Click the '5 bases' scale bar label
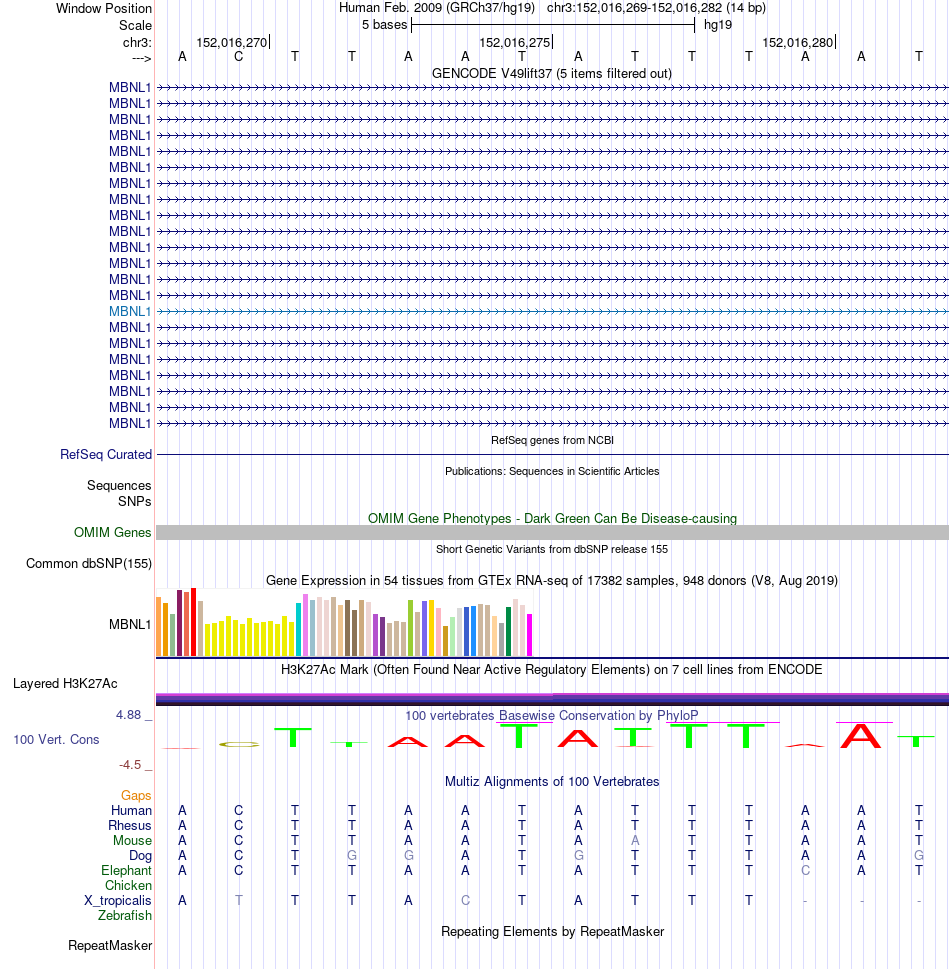The width and height of the screenshot is (950, 969). click(x=384, y=25)
